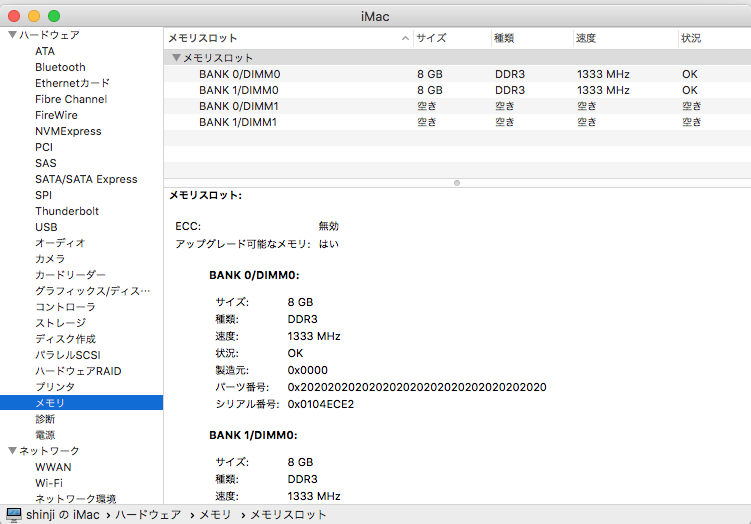Image resolution: width=751 pixels, height=524 pixels.
Task: Select Wi-Fi under ネットワーク
Action: [x=49, y=483]
